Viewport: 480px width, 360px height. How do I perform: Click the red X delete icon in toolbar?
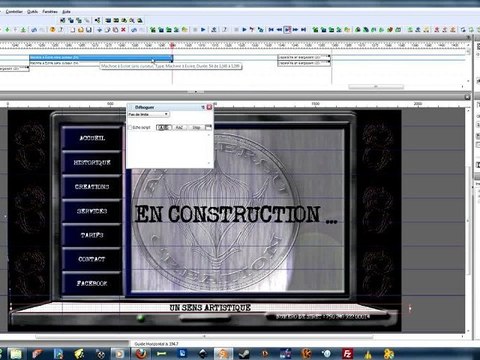[123, 30]
